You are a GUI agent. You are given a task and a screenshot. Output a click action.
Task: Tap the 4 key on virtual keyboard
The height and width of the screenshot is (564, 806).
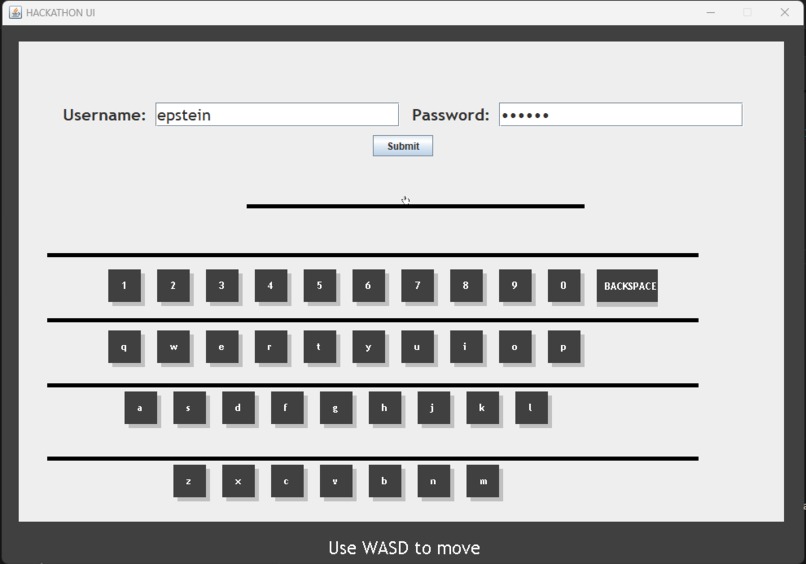pos(271,286)
